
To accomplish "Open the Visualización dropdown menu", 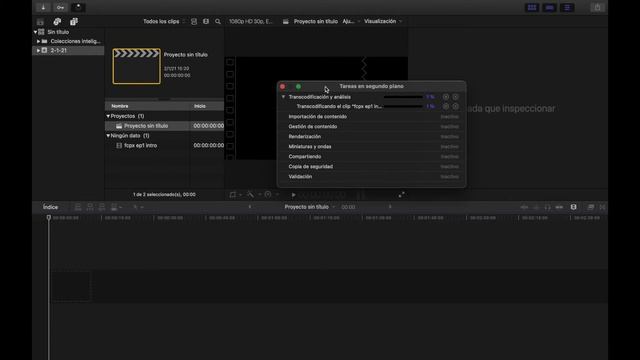I will point(383,21).
